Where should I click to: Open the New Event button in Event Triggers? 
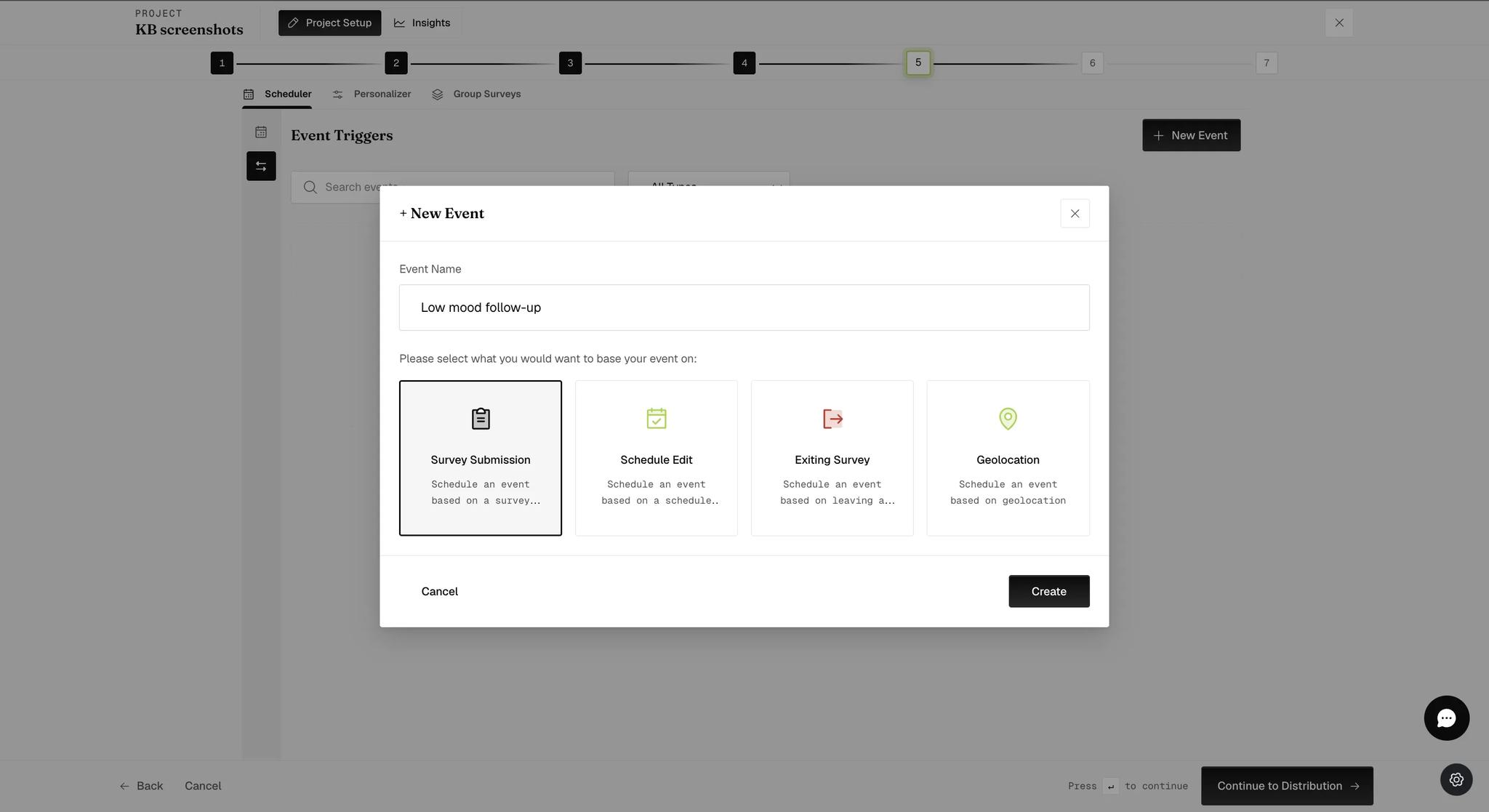pos(1191,135)
